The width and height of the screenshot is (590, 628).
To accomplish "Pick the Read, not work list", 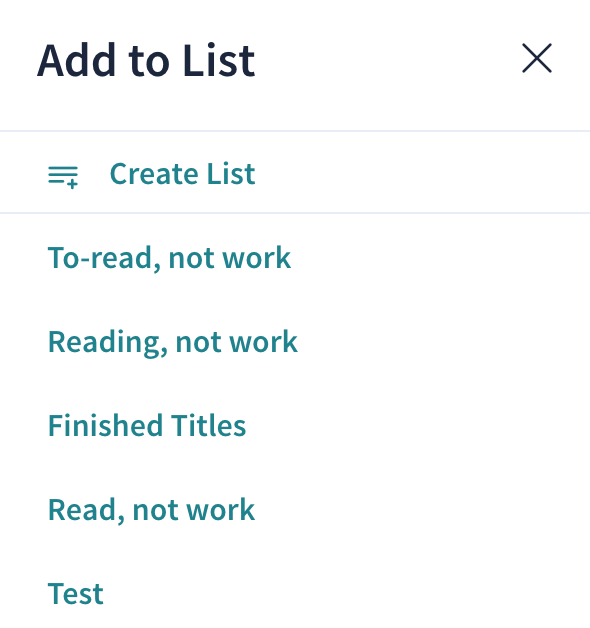I will coord(151,510).
